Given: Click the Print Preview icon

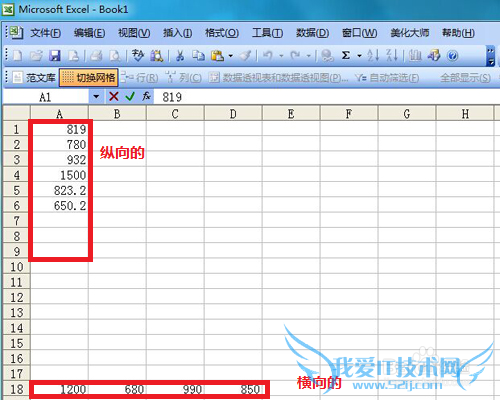Looking at the screenshot, I should (115, 55).
